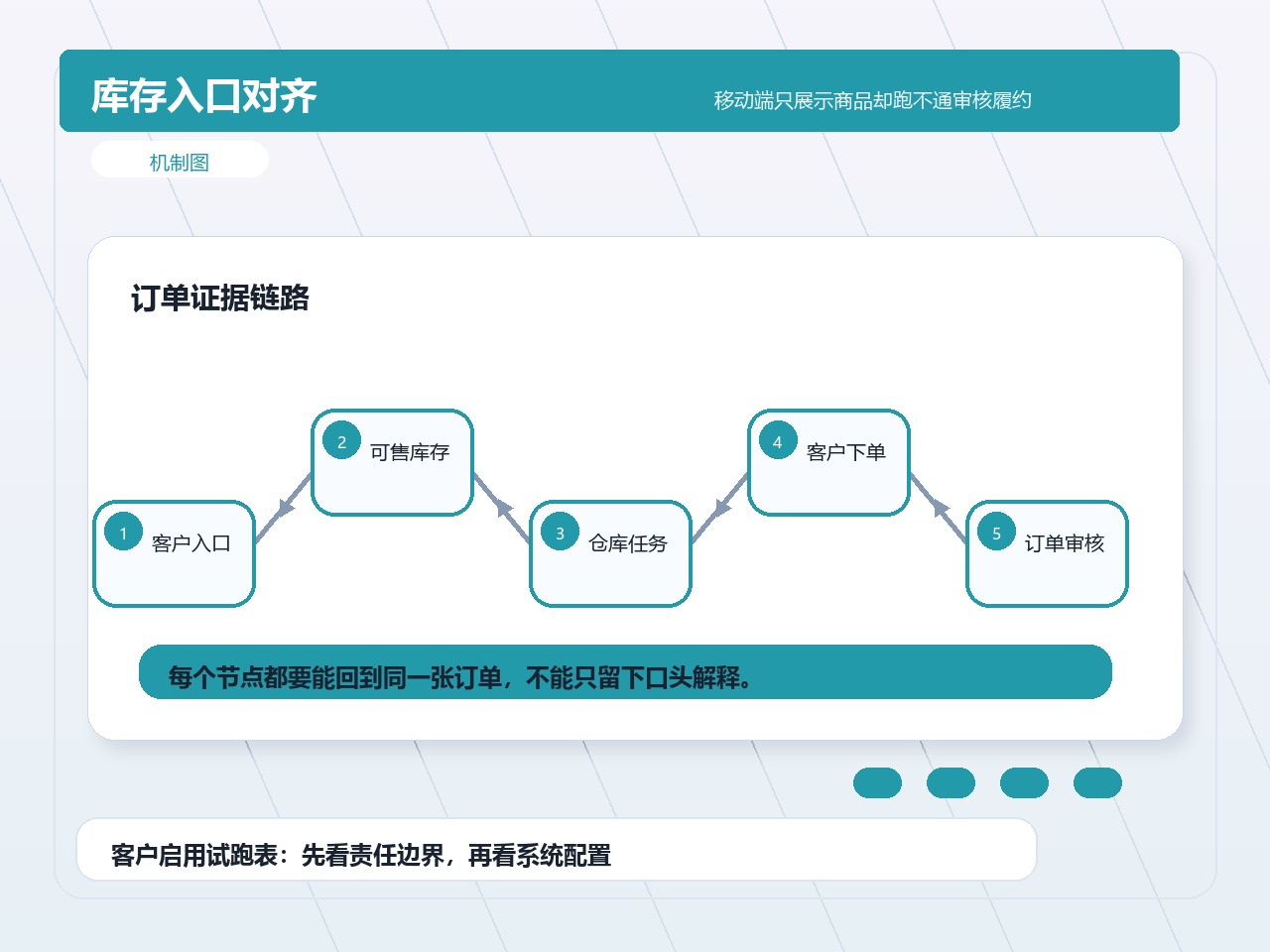This screenshot has height=952, width=1270.
Task: Click the step number 1 badge
Action: pyautogui.click(x=124, y=532)
